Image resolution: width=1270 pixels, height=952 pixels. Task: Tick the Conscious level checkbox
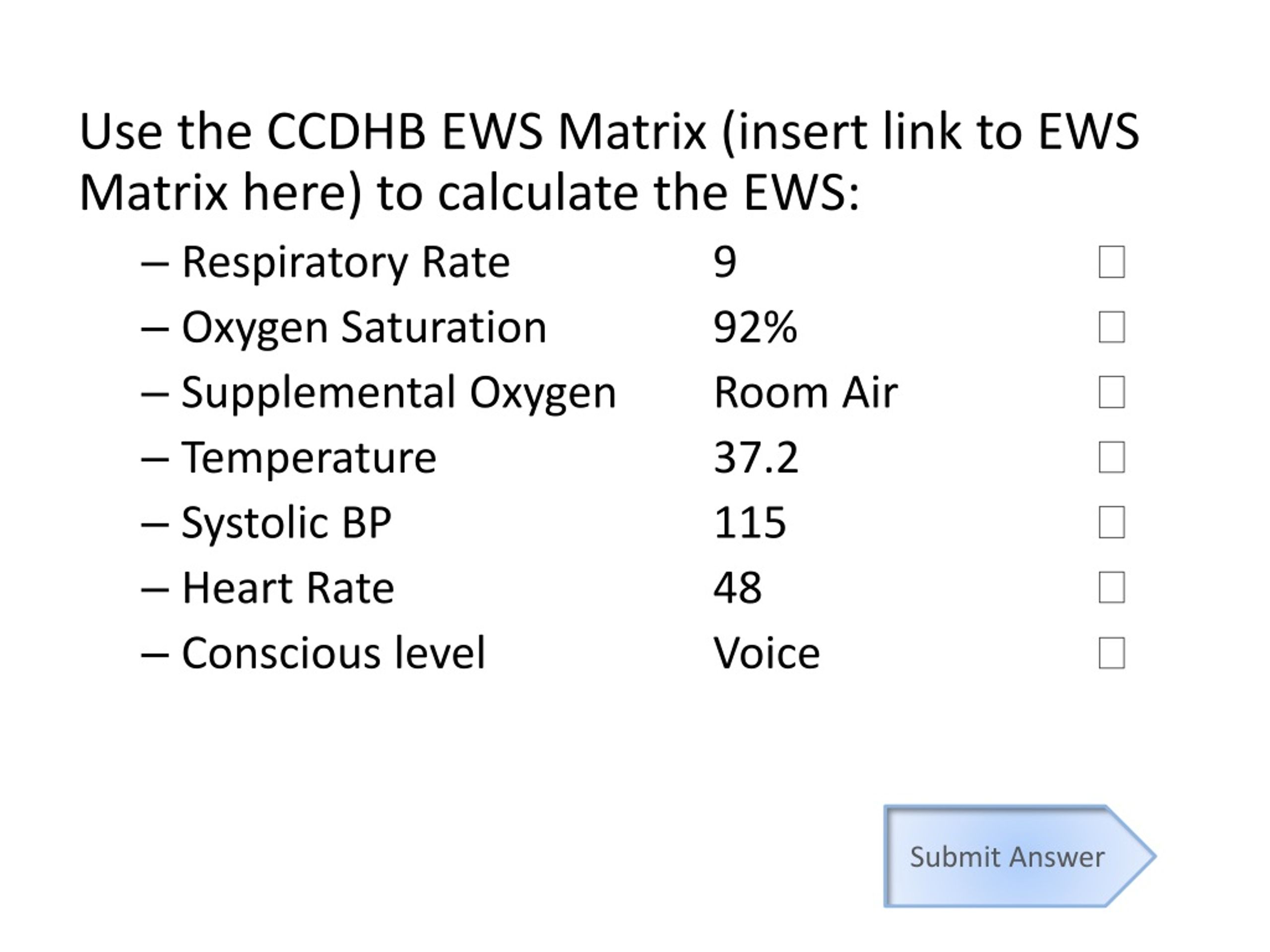point(1112,653)
